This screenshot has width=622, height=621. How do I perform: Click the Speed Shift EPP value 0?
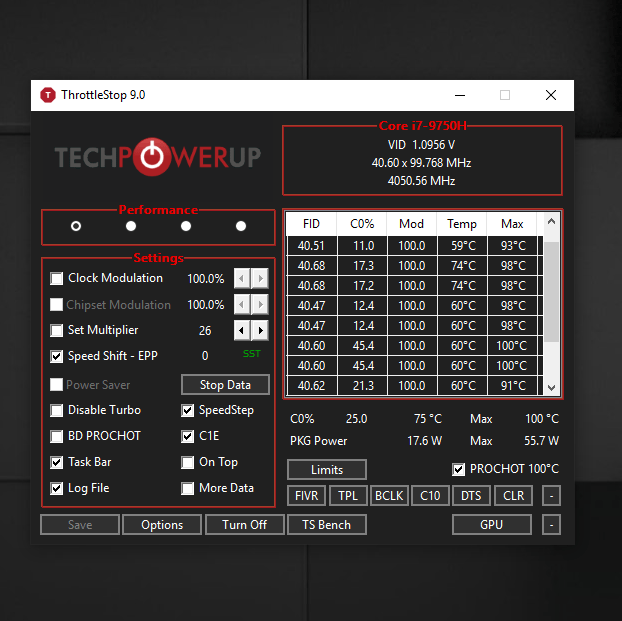pos(205,356)
